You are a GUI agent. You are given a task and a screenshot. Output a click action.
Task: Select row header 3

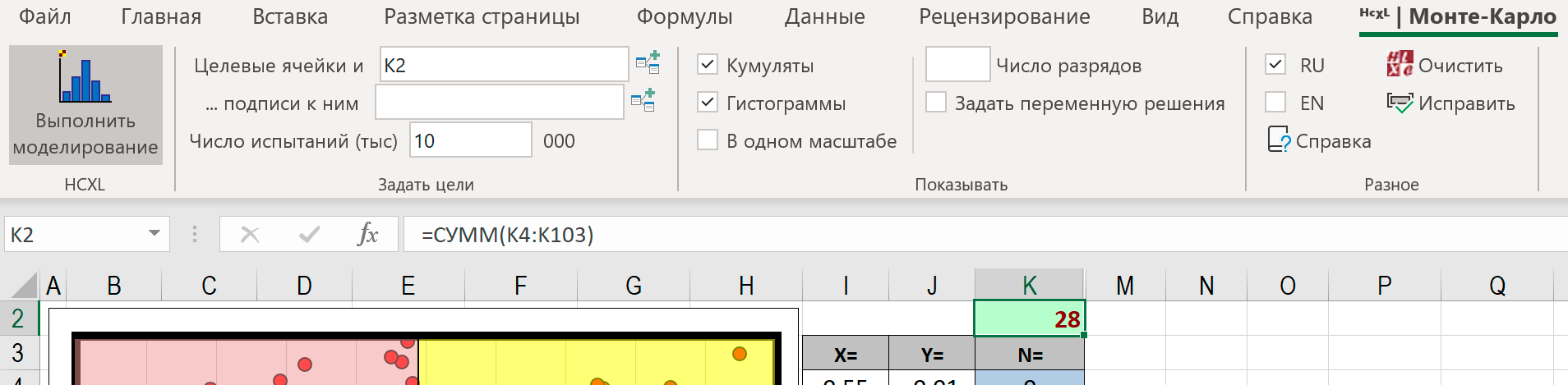(18, 353)
